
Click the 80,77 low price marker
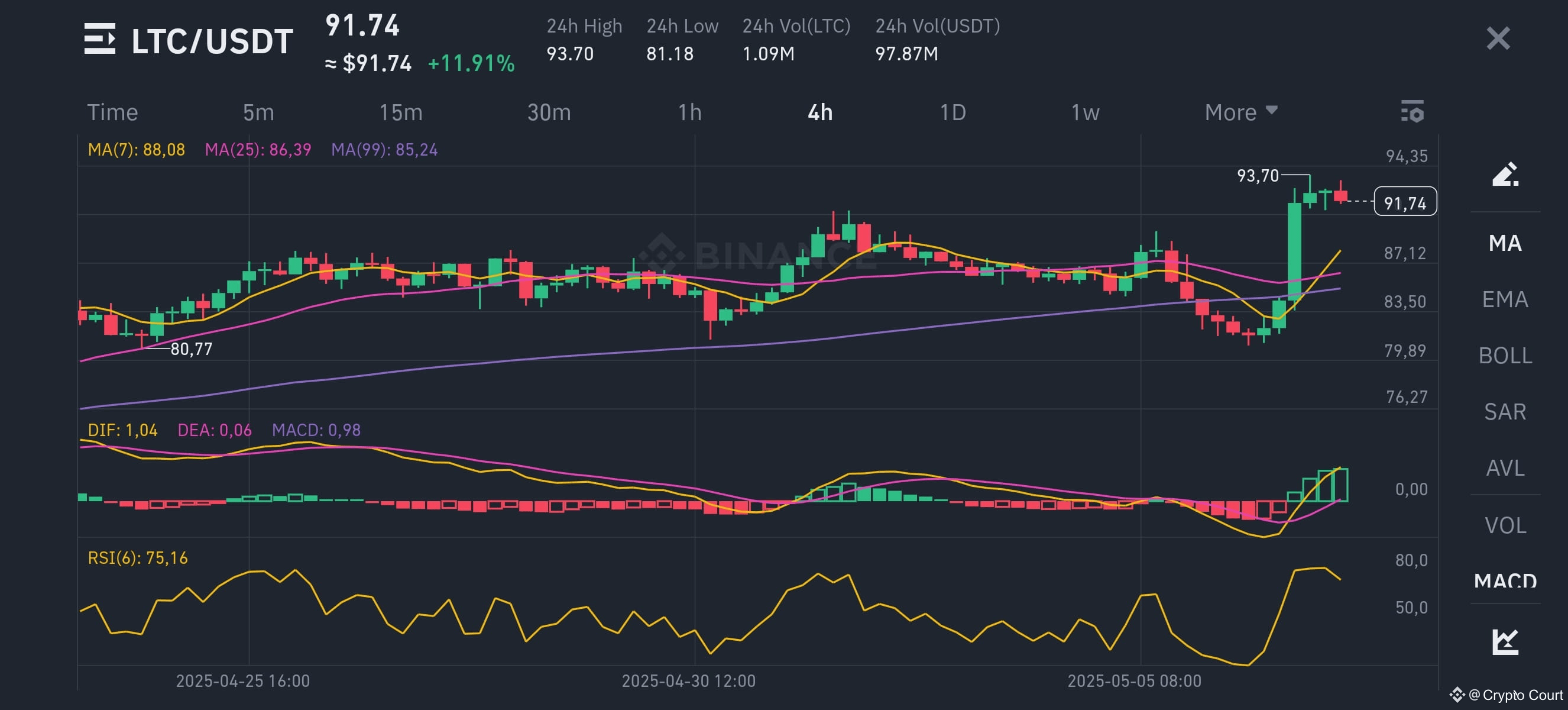coord(191,349)
